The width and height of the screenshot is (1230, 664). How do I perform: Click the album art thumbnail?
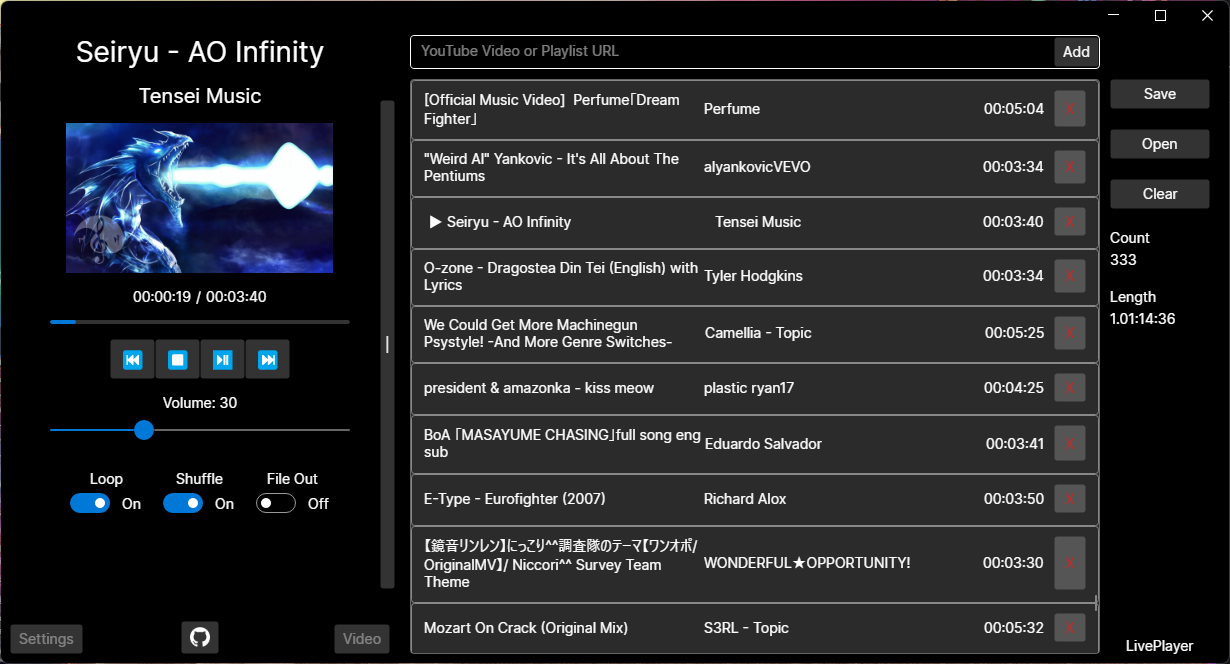pyautogui.click(x=199, y=198)
